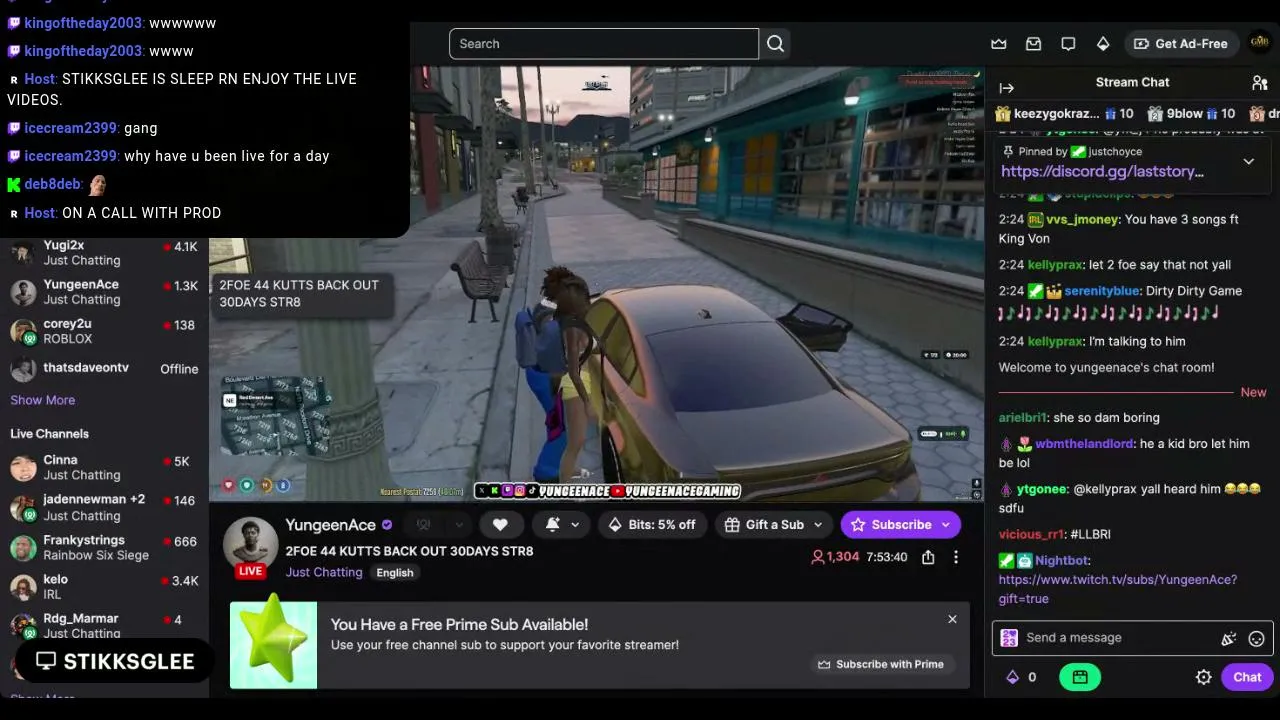Viewport: 1280px width, 720px height.
Task: Click arielbri1's username in chat
Action: coord(1023,418)
